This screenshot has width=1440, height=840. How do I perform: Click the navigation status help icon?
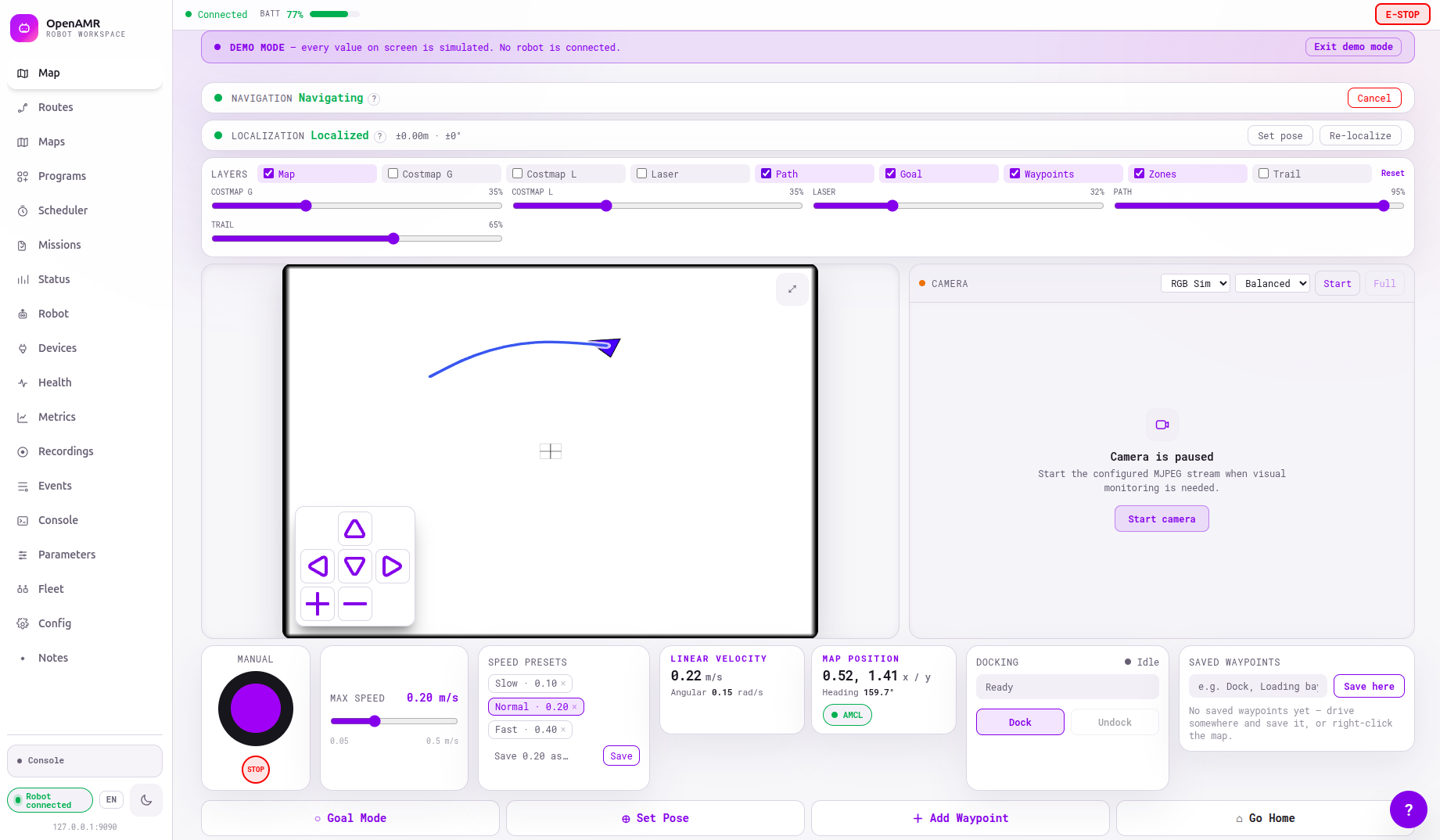pos(374,99)
